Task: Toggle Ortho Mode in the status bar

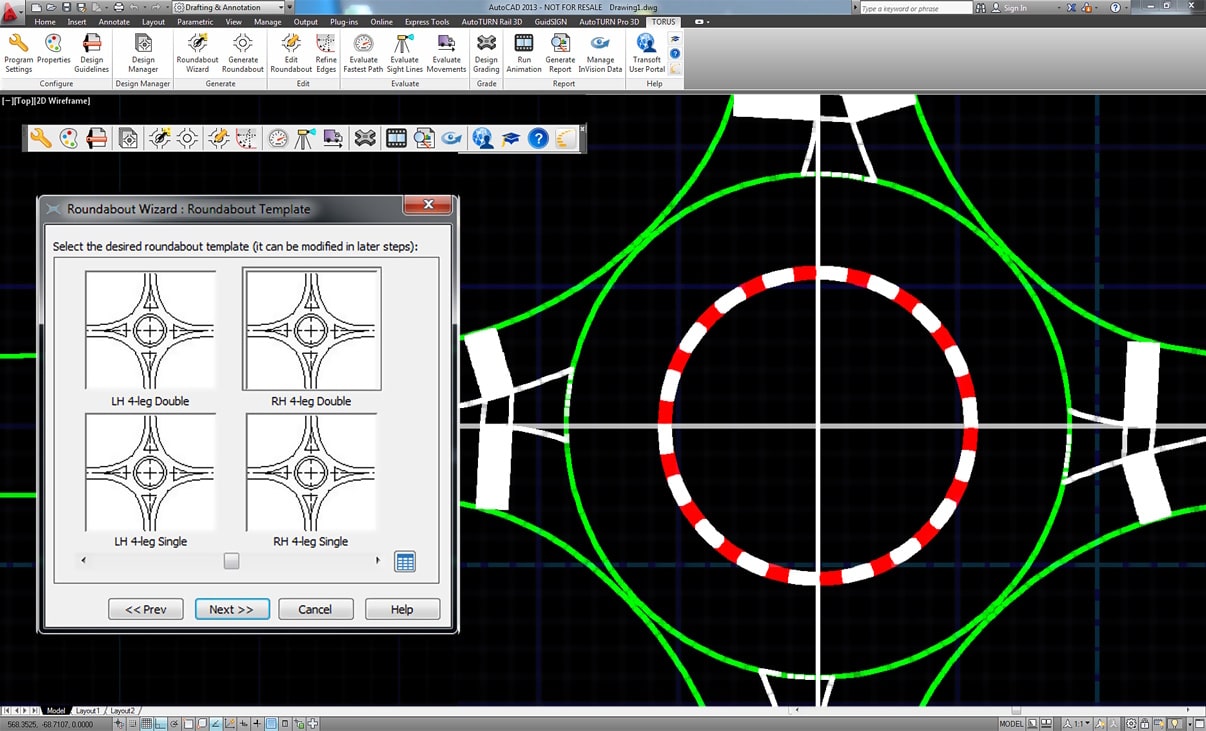Action: [161, 723]
